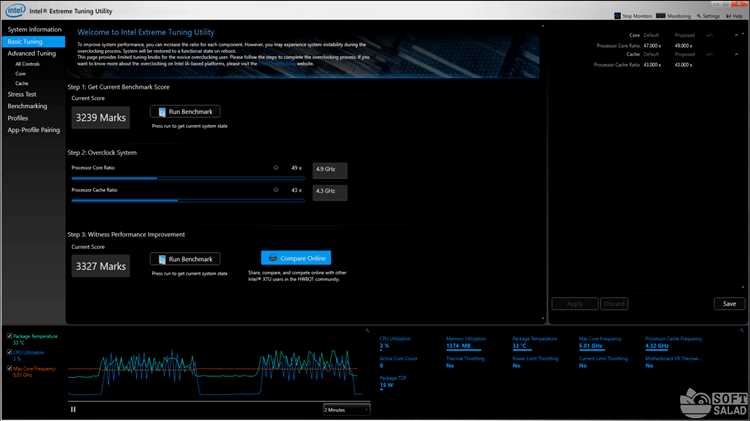Click the main panel scroll-down arrow
Viewport: 750px width, 421px height.
[542, 318]
